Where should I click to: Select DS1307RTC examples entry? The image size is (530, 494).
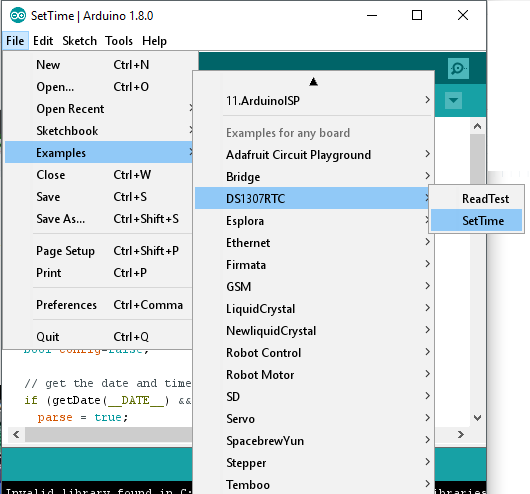coord(313,198)
